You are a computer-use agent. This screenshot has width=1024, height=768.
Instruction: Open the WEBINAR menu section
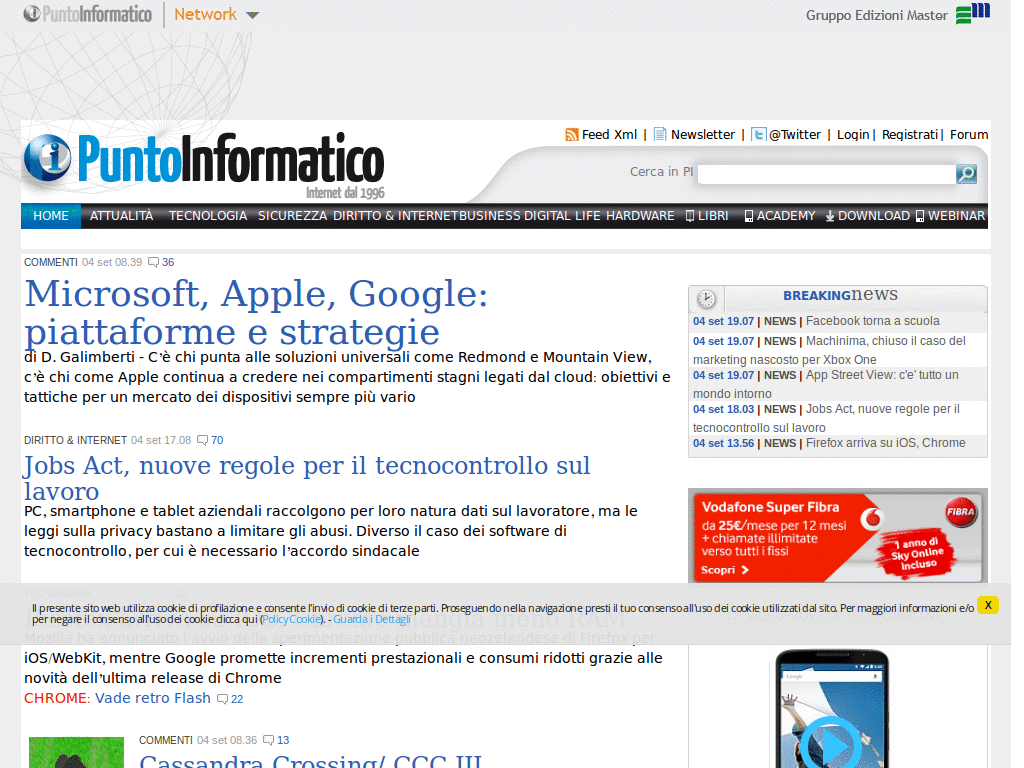(950, 216)
